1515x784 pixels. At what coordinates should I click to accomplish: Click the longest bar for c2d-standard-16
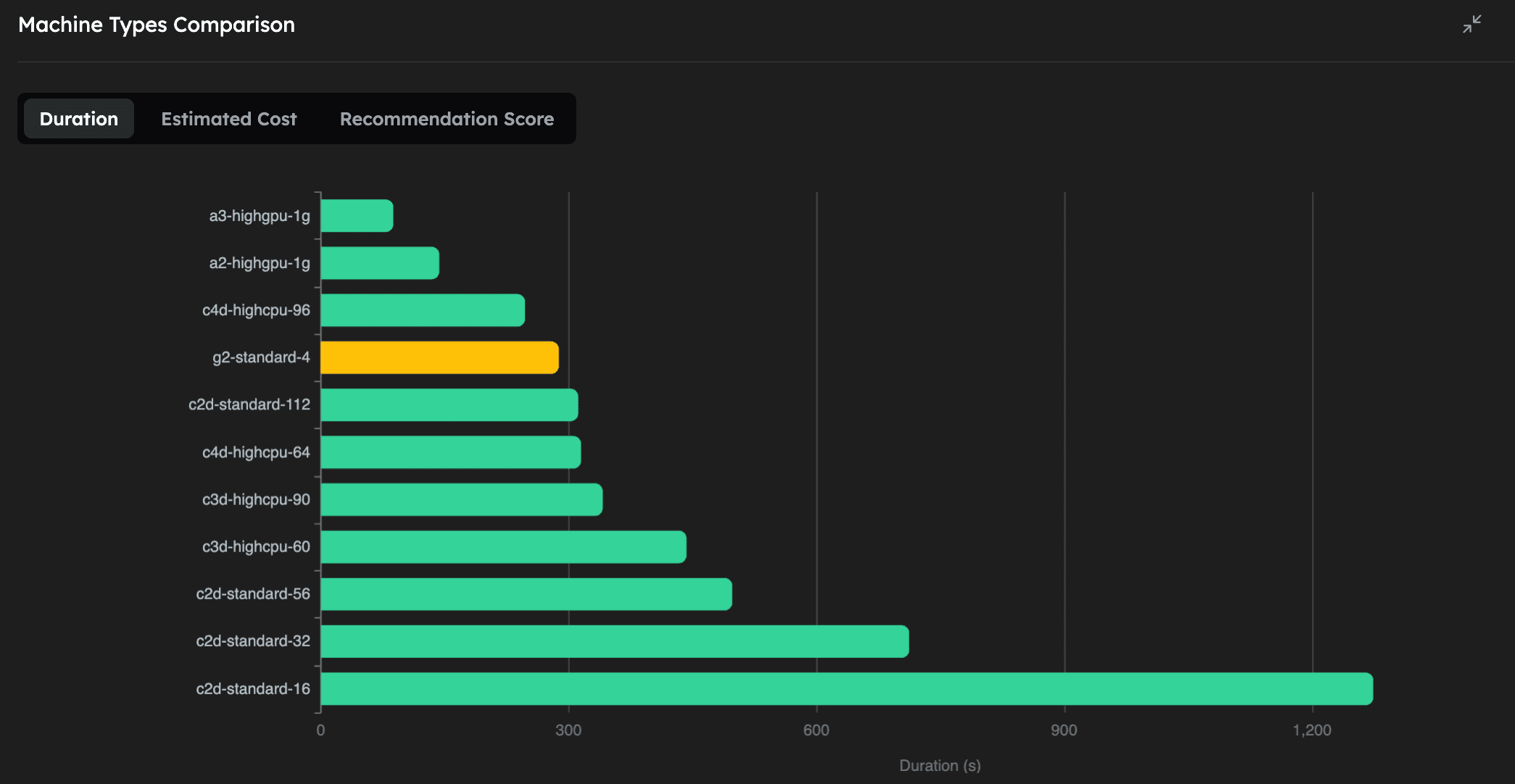point(797,688)
